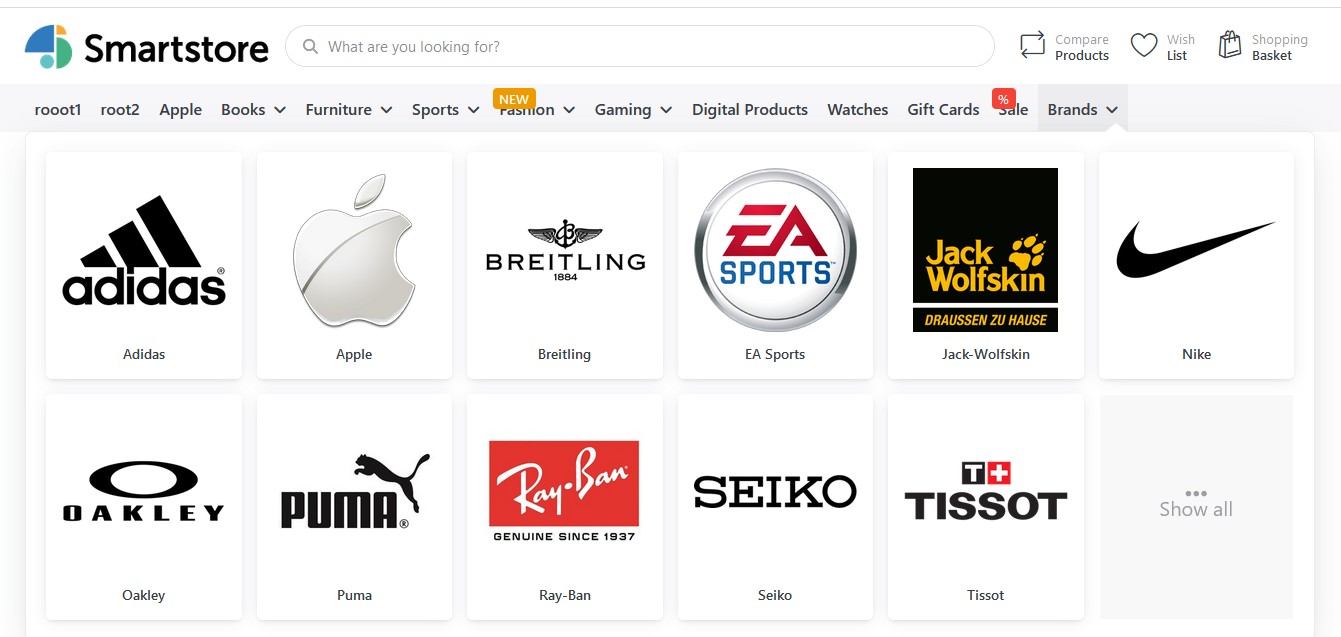Viewport: 1341px width, 637px height.
Task: Select the Nike swoosh logo
Action: click(1196, 249)
